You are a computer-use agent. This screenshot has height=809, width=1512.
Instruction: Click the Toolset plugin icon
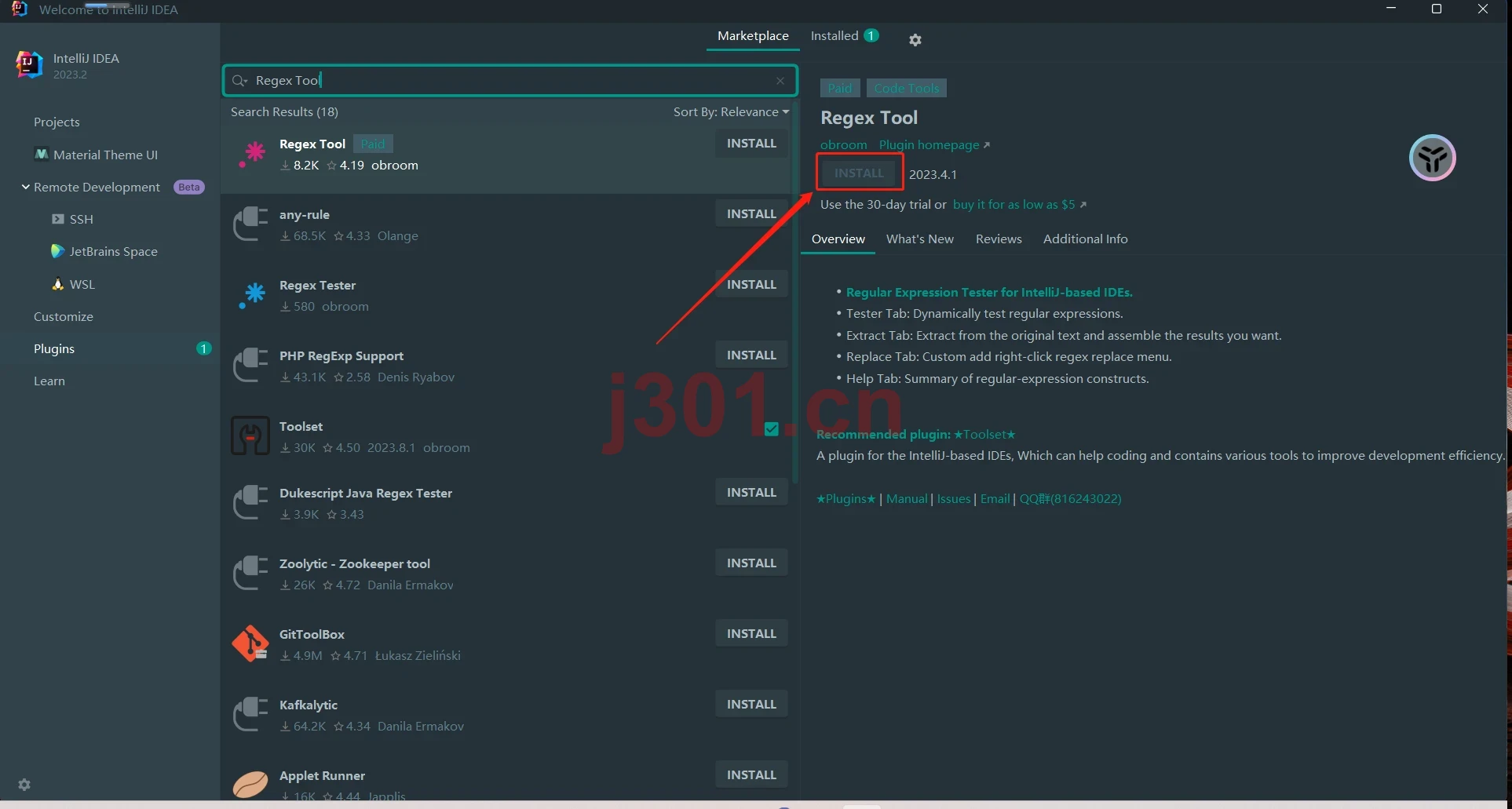click(x=250, y=436)
